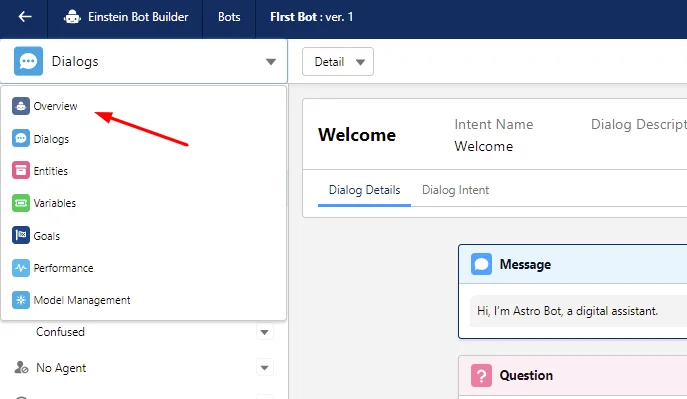
Task: Select the Confused dialog in sidebar
Action: pos(60,332)
